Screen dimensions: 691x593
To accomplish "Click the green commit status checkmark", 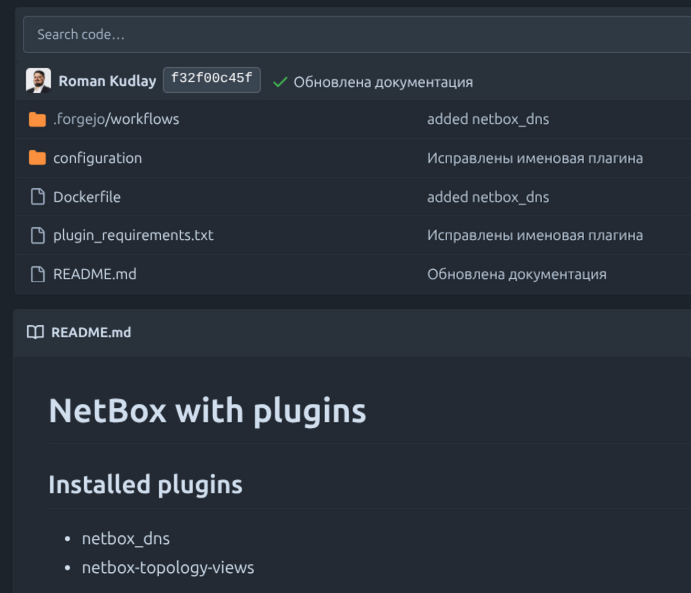I will [x=280, y=81].
